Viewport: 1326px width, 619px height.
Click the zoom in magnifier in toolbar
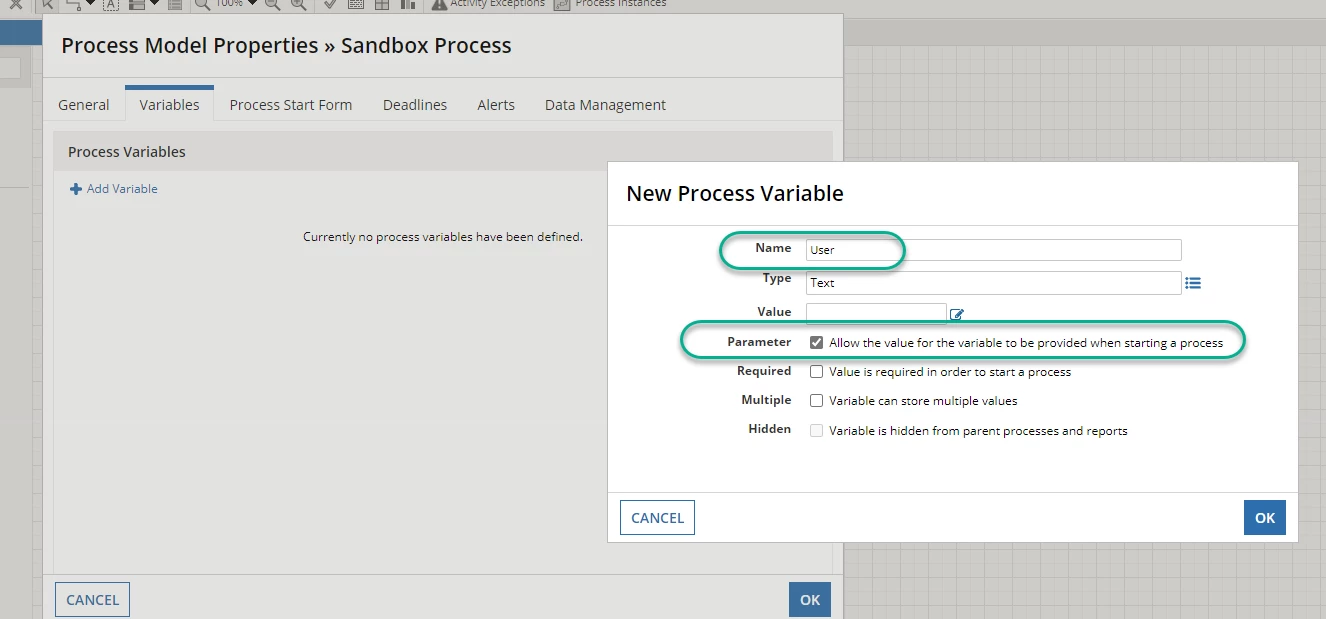coord(298,4)
